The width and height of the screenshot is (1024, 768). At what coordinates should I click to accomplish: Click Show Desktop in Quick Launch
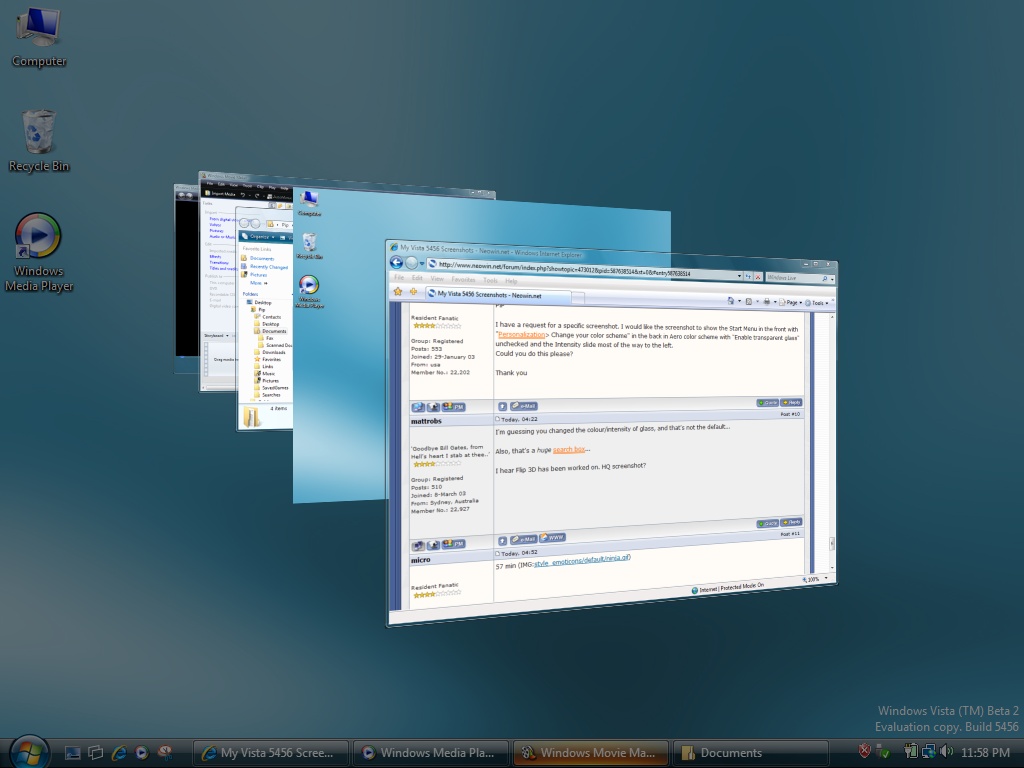pyautogui.click(x=72, y=753)
